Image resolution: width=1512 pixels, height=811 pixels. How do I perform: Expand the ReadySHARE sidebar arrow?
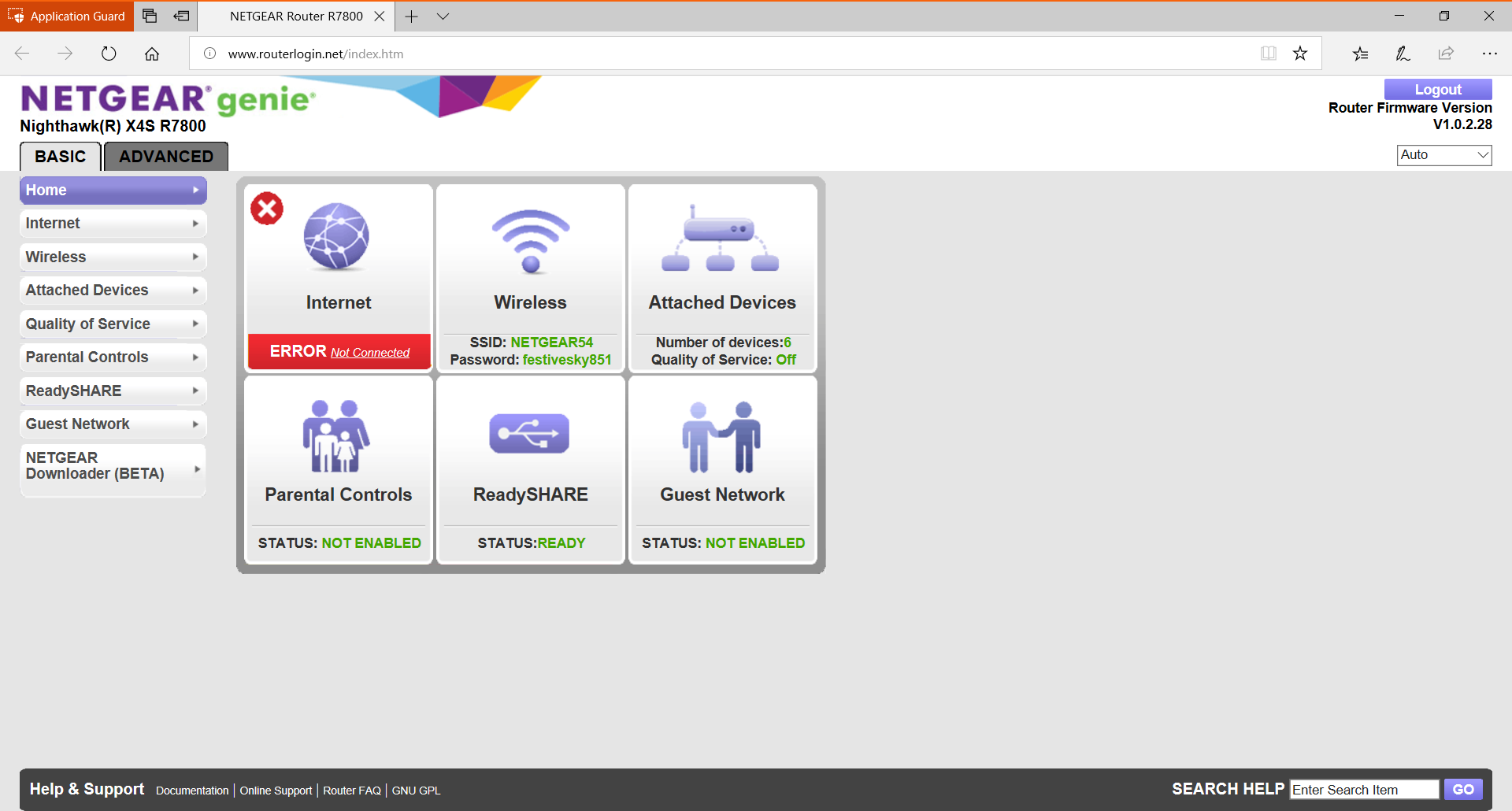(195, 391)
